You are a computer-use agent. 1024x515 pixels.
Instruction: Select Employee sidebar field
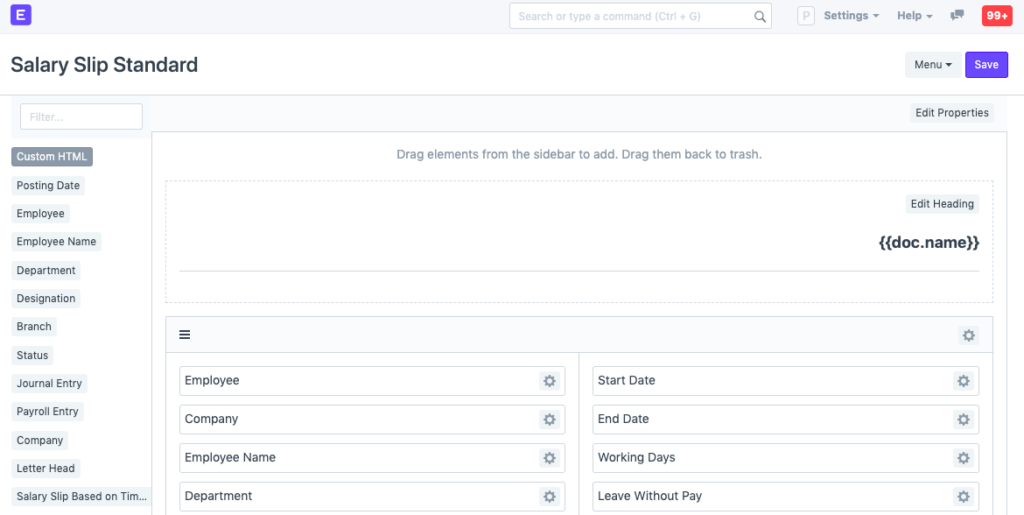(x=40, y=213)
